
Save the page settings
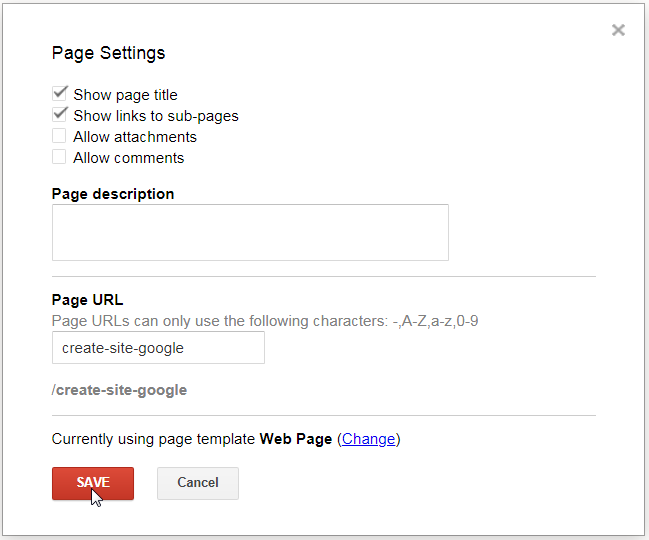click(93, 483)
